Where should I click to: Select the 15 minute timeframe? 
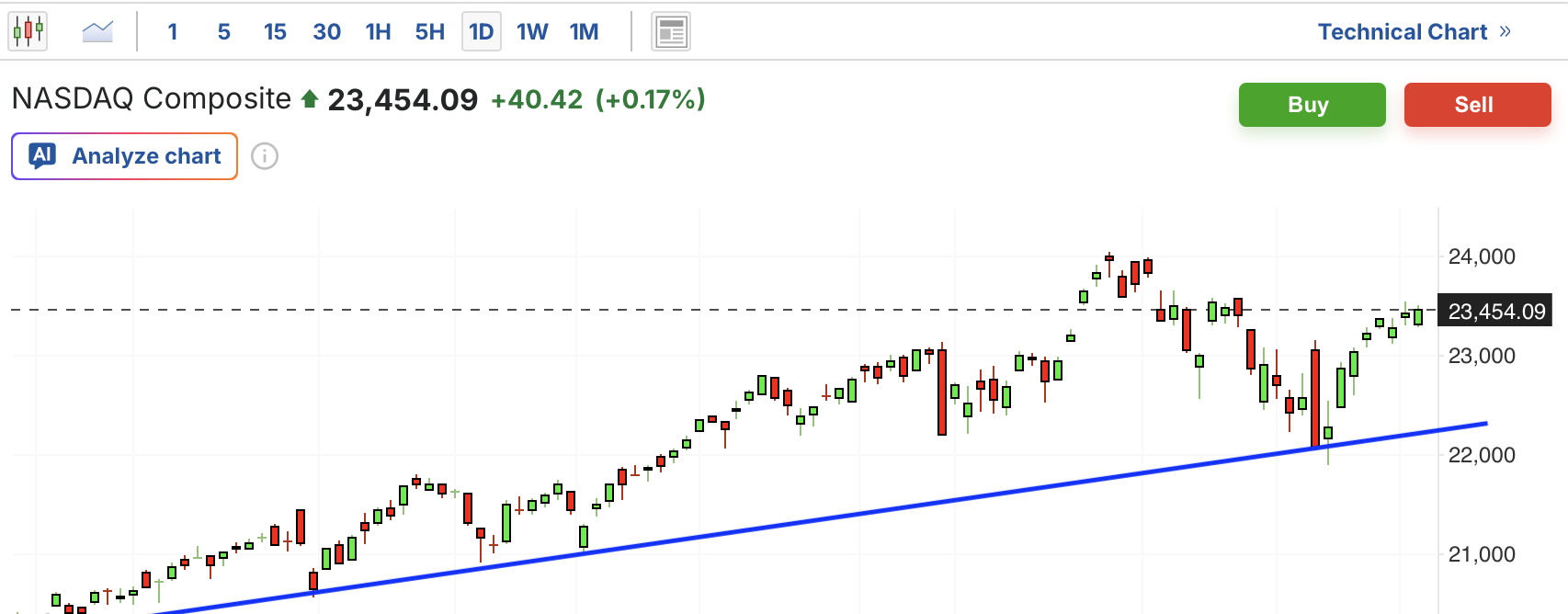pos(275,32)
